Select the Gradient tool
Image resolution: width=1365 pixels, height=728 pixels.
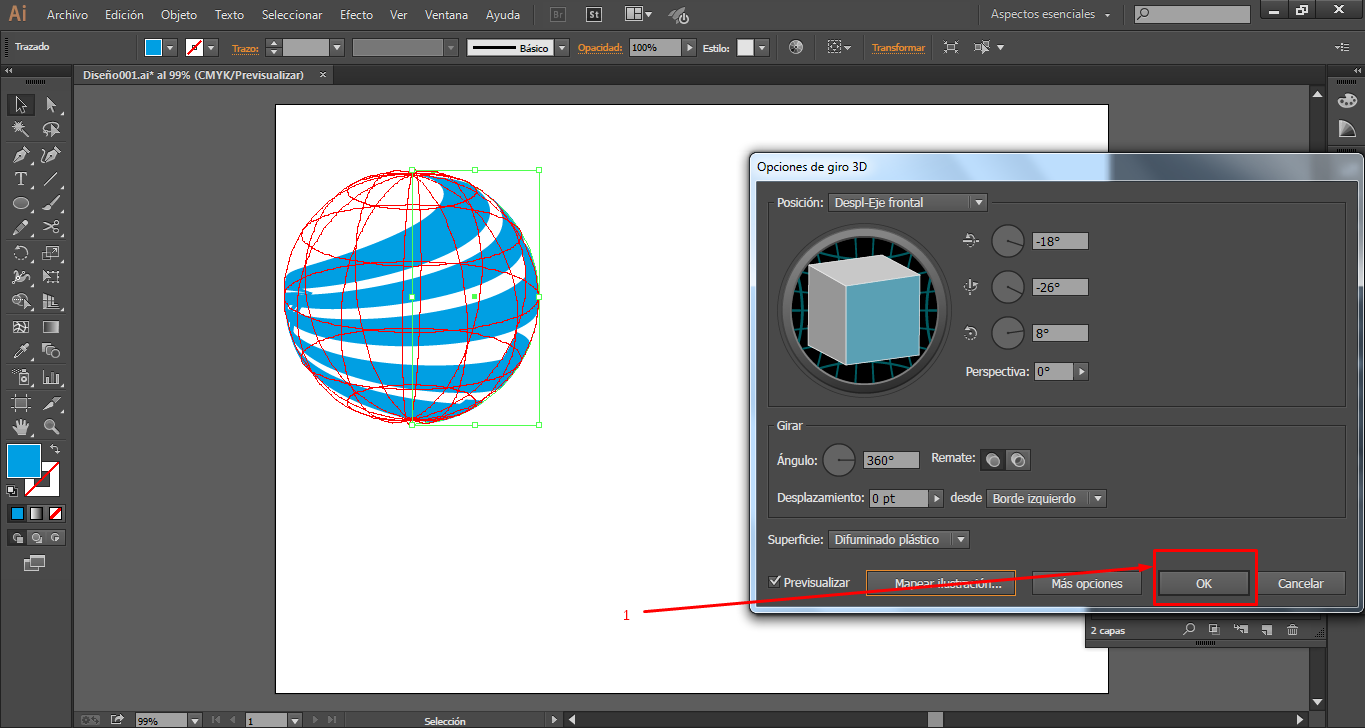coord(51,327)
